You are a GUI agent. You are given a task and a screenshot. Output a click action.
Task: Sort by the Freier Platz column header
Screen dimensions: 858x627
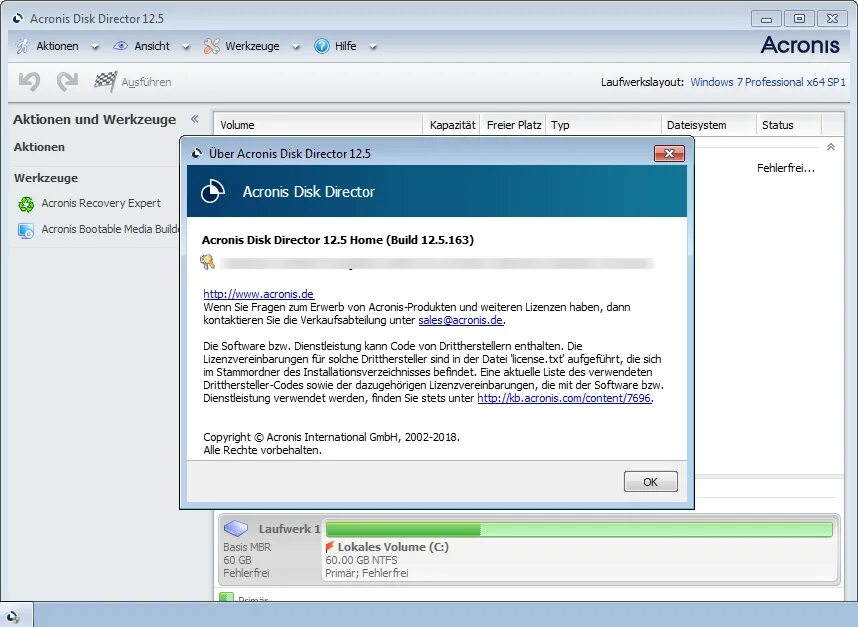click(514, 125)
